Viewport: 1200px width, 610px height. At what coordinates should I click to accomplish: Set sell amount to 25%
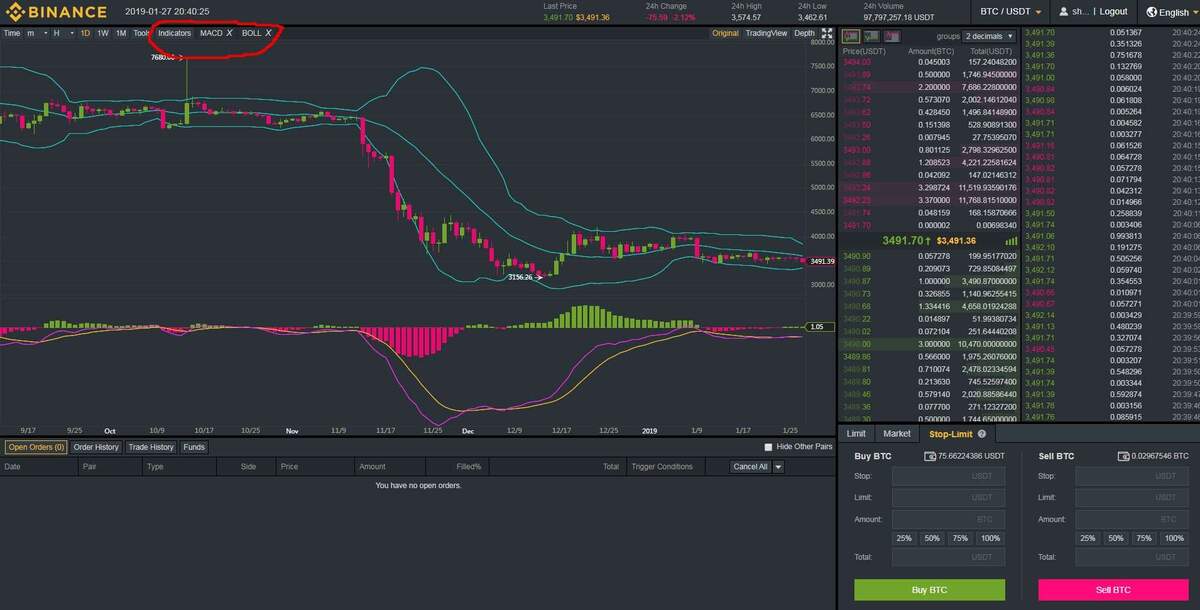pyautogui.click(x=1087, y=538)
